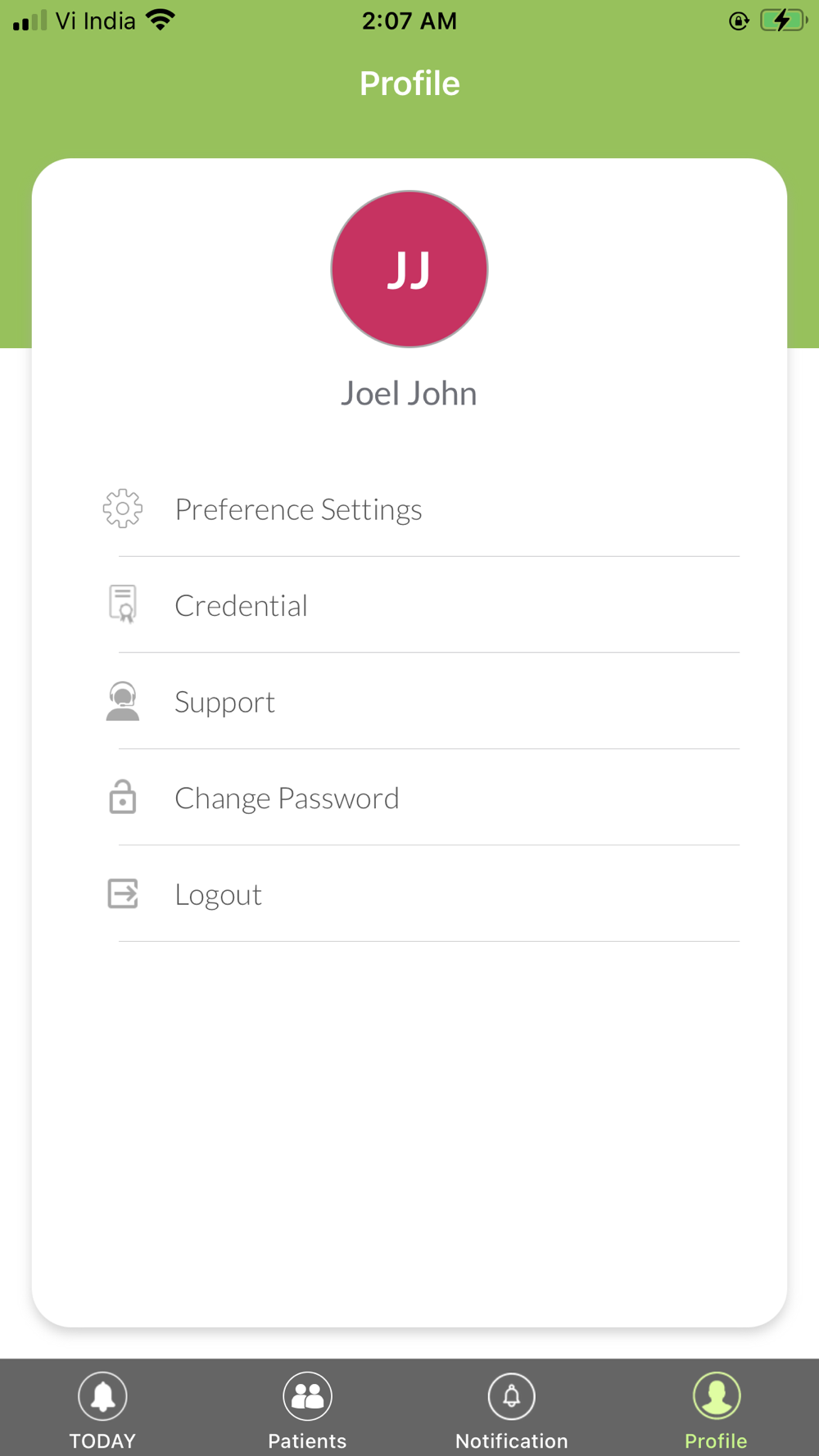Tap the Notification bell icon

point(512,1396)
